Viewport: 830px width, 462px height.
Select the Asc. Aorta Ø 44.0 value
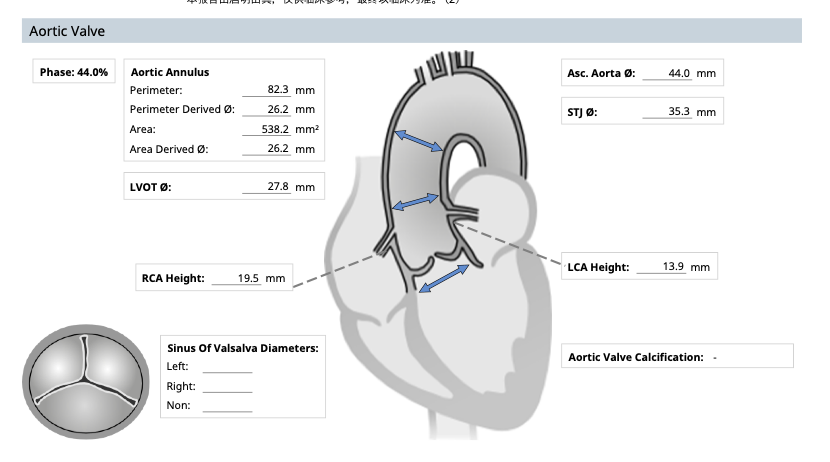click(x=666, y=74)
